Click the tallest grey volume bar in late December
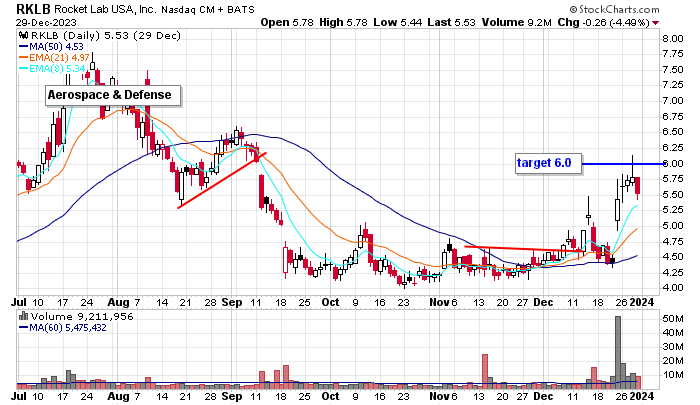 coord(618,352)
